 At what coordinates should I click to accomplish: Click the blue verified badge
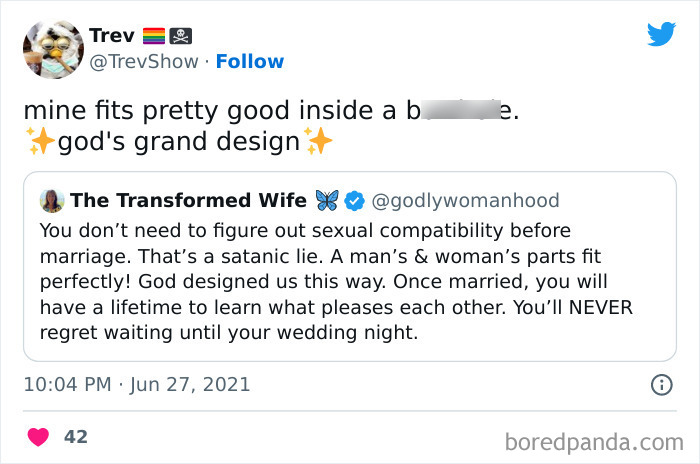click(354, 201)
